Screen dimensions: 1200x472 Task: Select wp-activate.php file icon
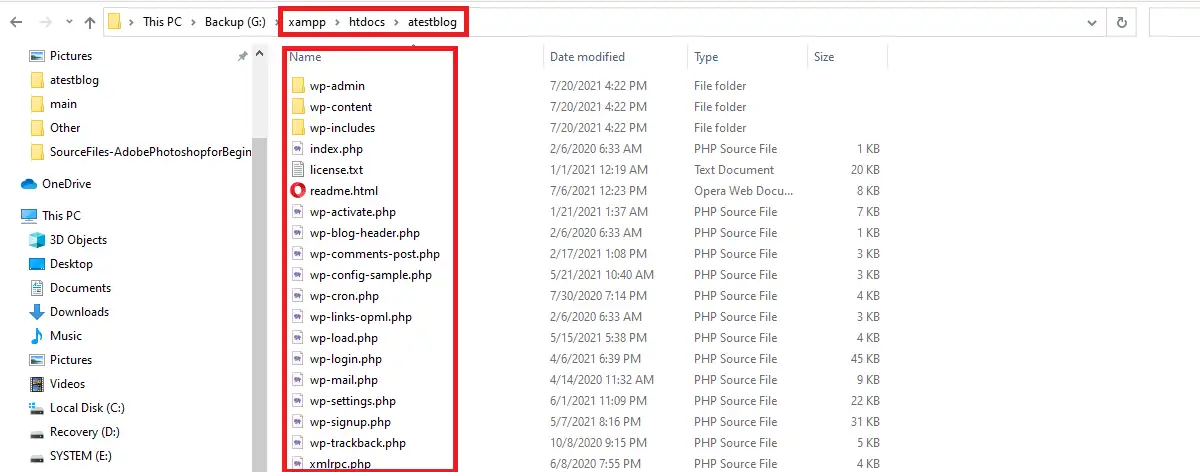[298, 212]
